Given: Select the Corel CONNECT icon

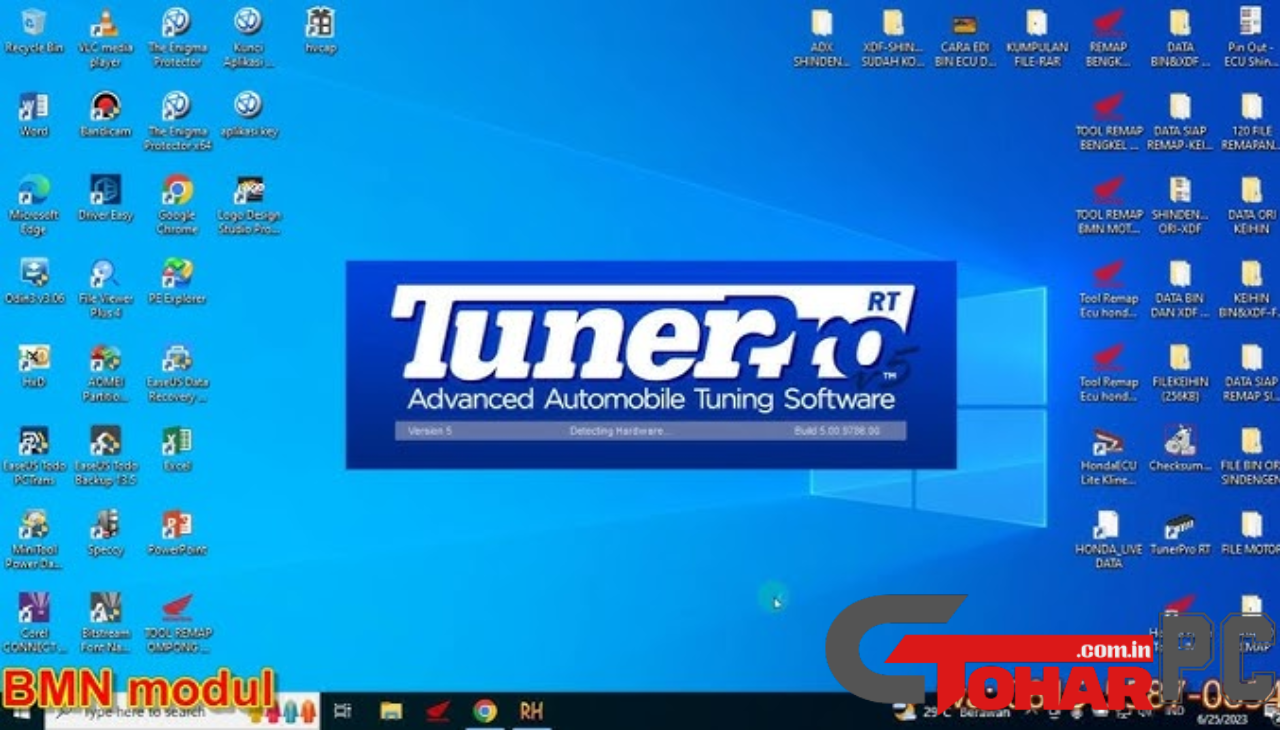Looking at the screenshot, I should coord(33,623).
